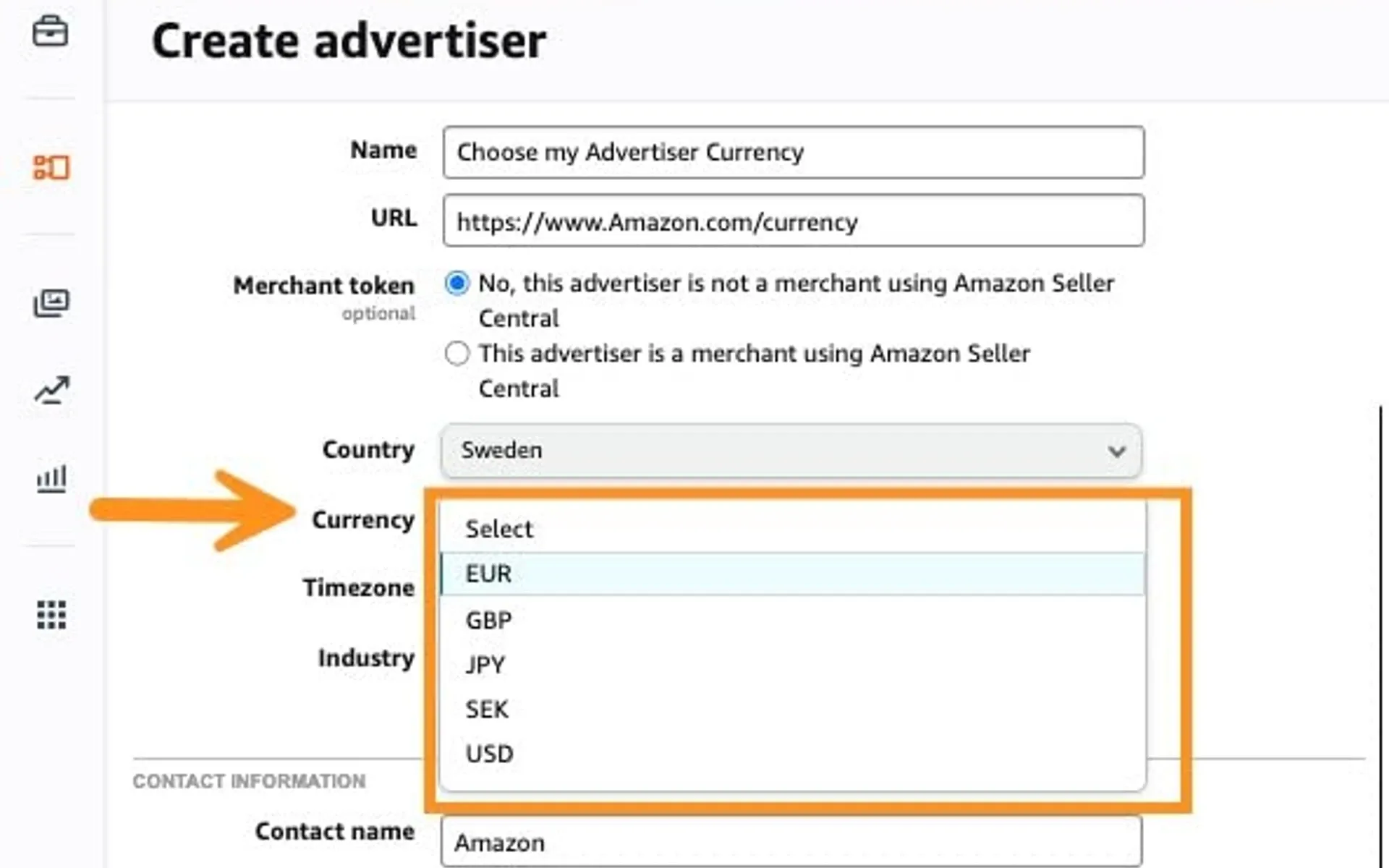
Task: Expand the CONTACT INFORMATION section
Action: 249,781
